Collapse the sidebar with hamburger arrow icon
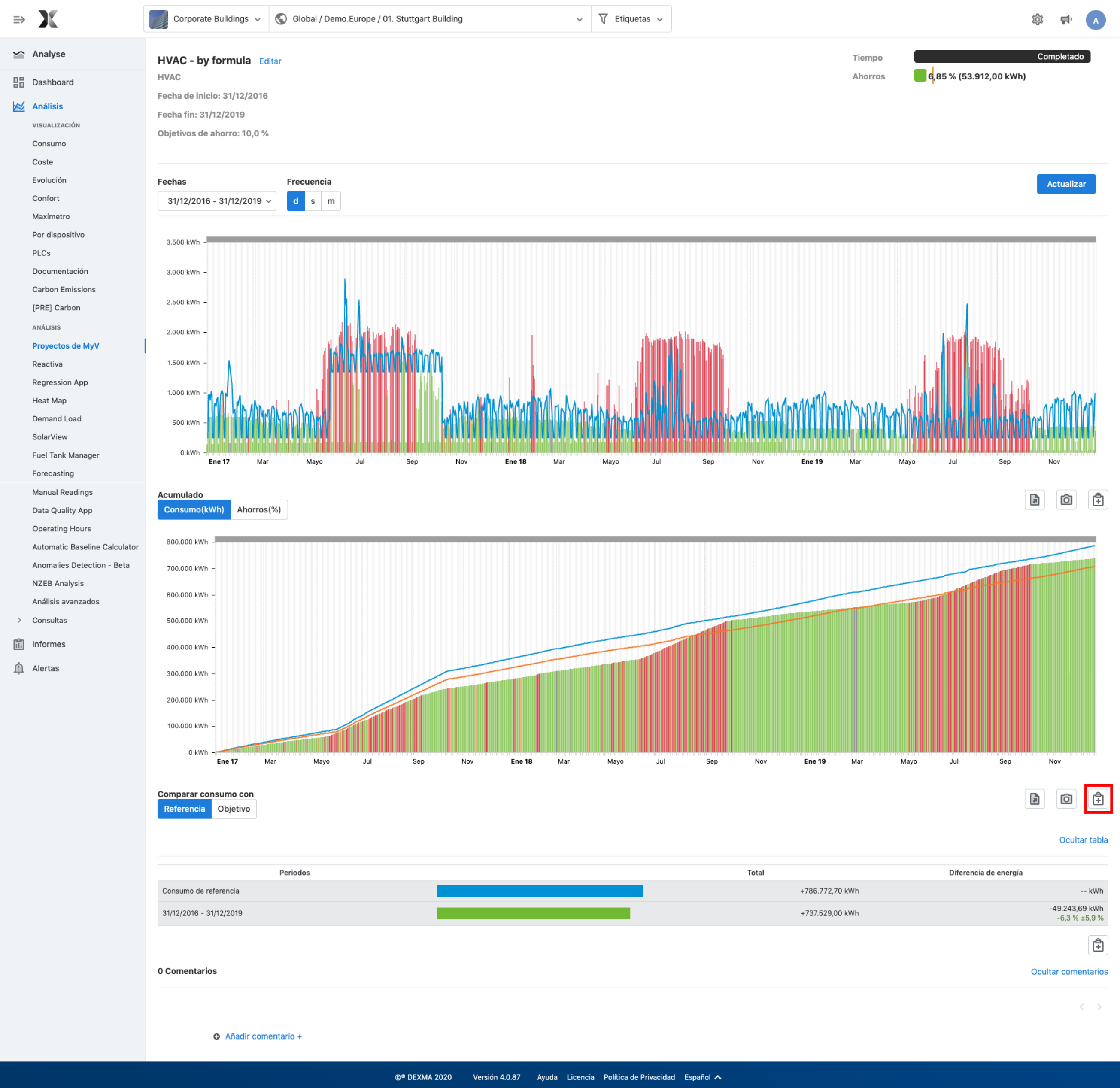1120x1088 pixels. pyautogui.click(x=19, y=19)
